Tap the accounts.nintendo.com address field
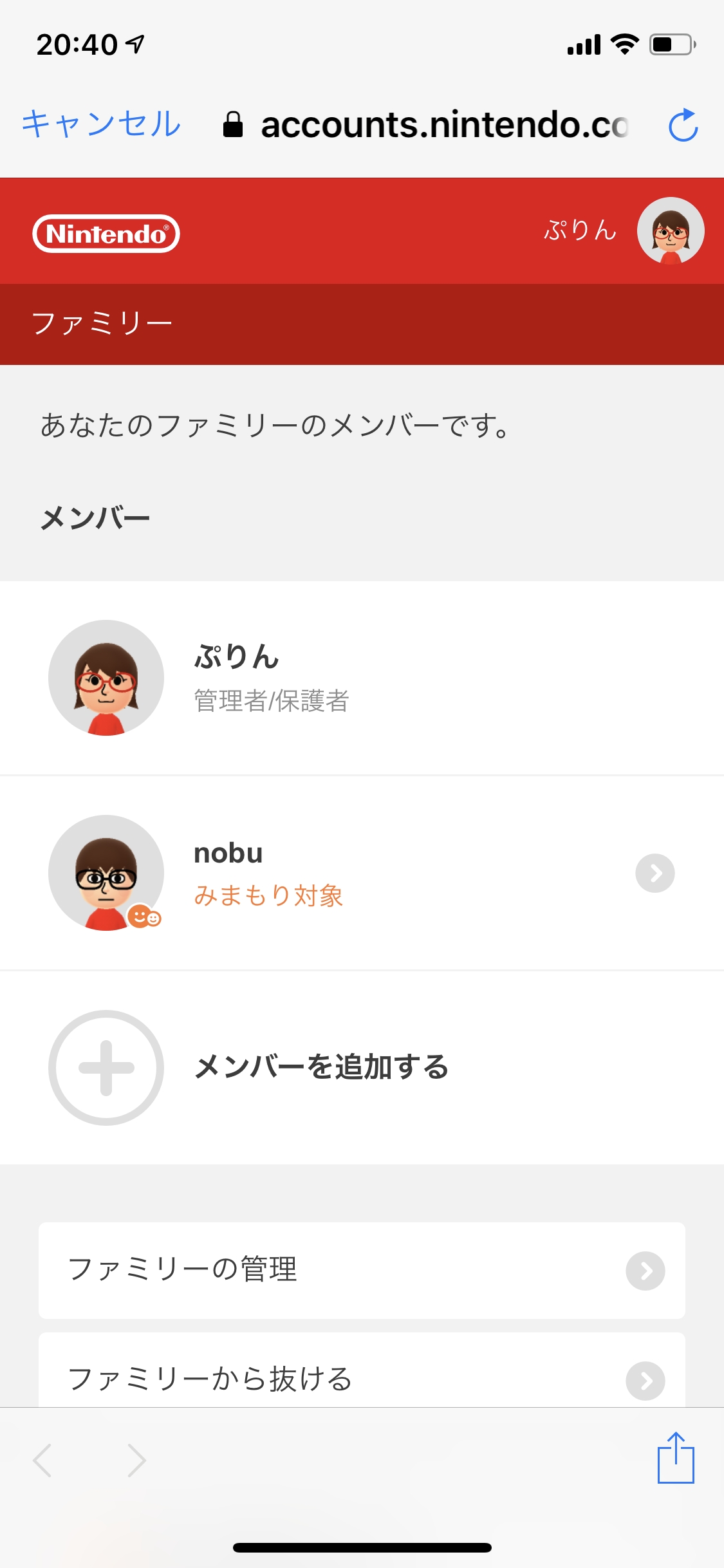Screen dimensions: 724x1568 coord(444,125)
